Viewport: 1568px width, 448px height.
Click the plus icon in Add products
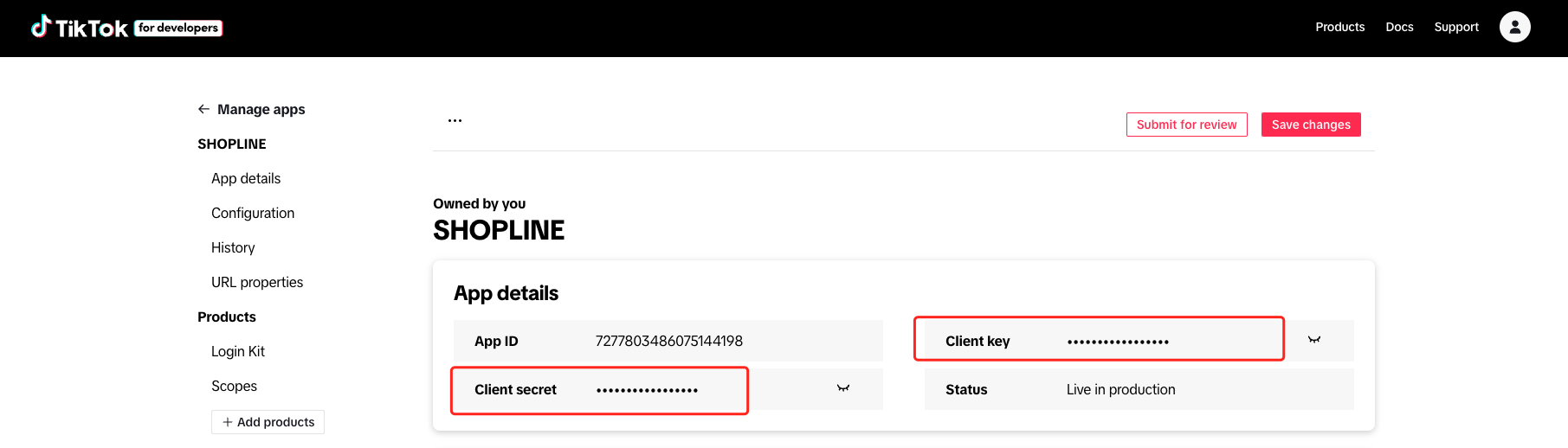click(228, 422)
